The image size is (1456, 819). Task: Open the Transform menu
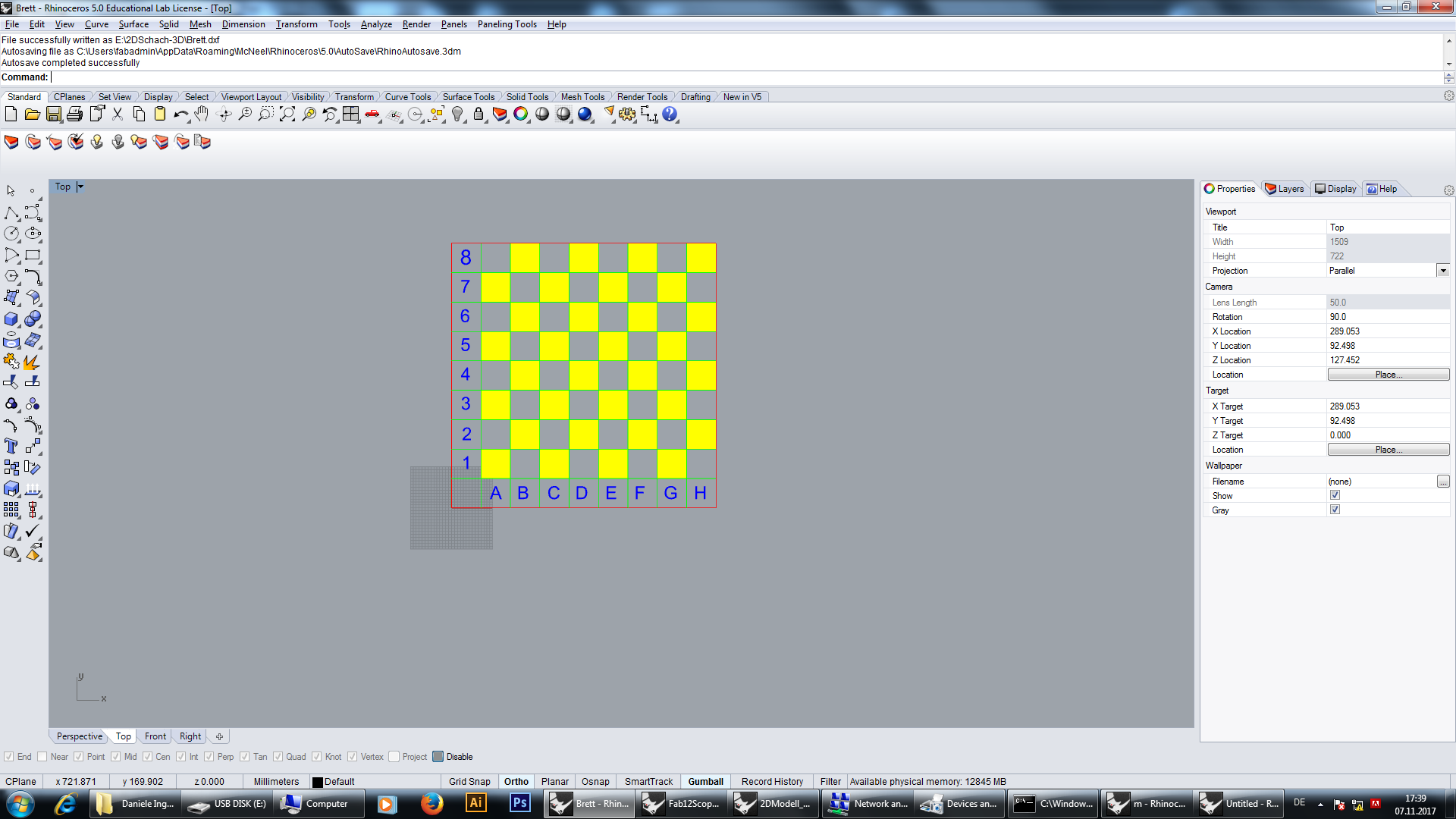pyautogui.click(x=297, y=24)
